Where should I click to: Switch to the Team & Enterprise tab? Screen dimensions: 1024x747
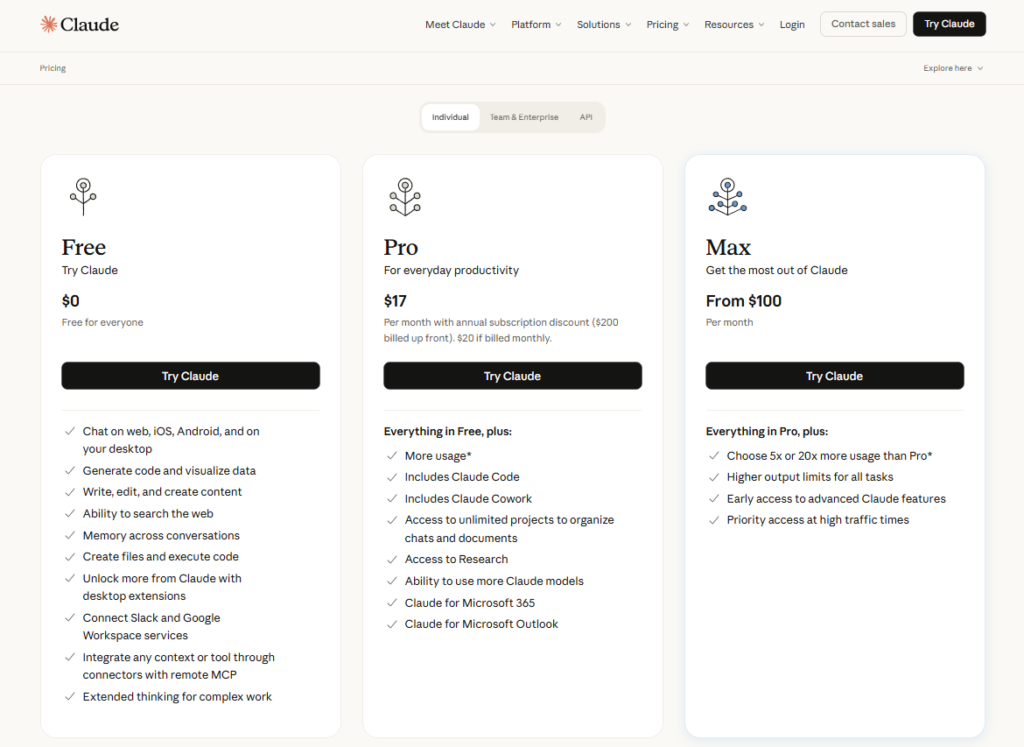524,117
